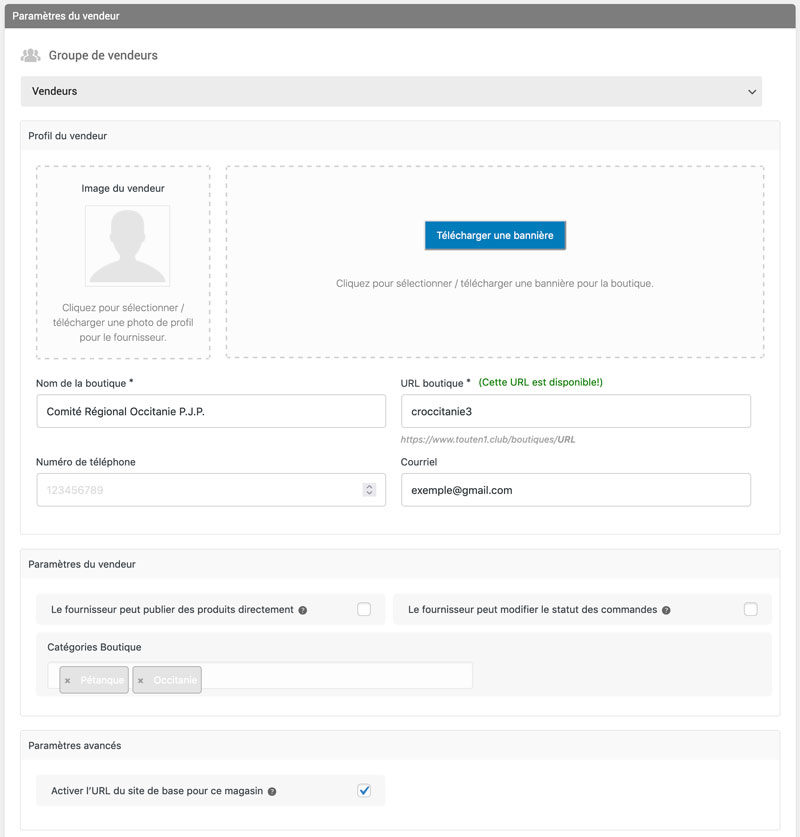Focus the Nom de la boutique field
Image resolution: width=800 pixels, height=837 pixels.
(x=211, y=411)
